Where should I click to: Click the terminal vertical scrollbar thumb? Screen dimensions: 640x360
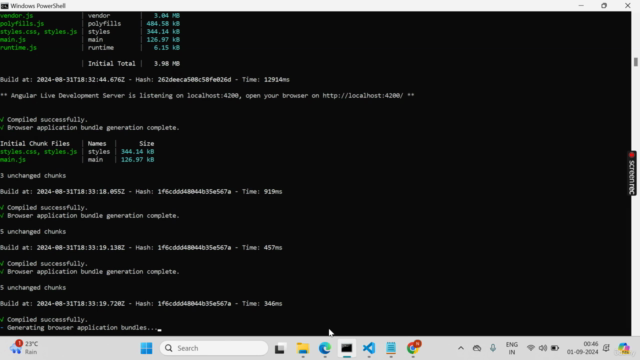tap(636, 62)
